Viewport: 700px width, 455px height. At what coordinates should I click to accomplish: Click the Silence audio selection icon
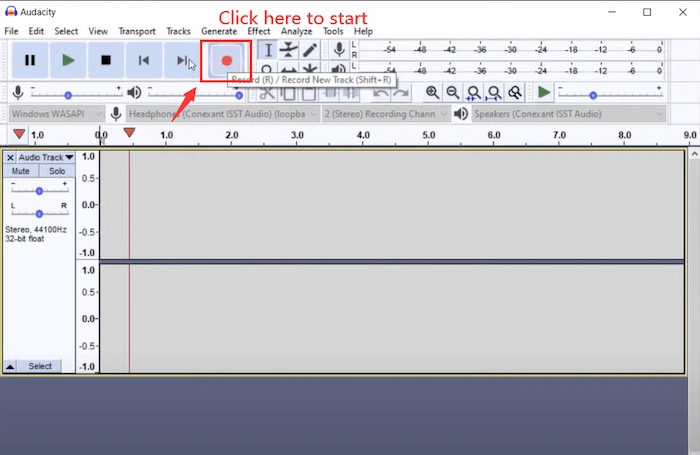(350, 93)
